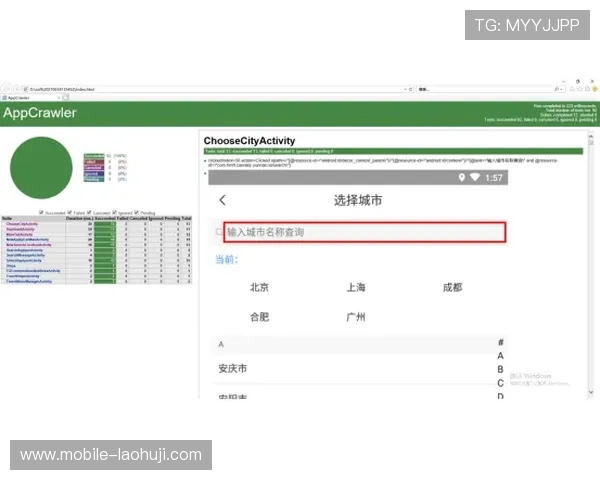Click the green results pie chart
Image resolution: width=600 pixels, height=480 pixels.
(41, 168)
